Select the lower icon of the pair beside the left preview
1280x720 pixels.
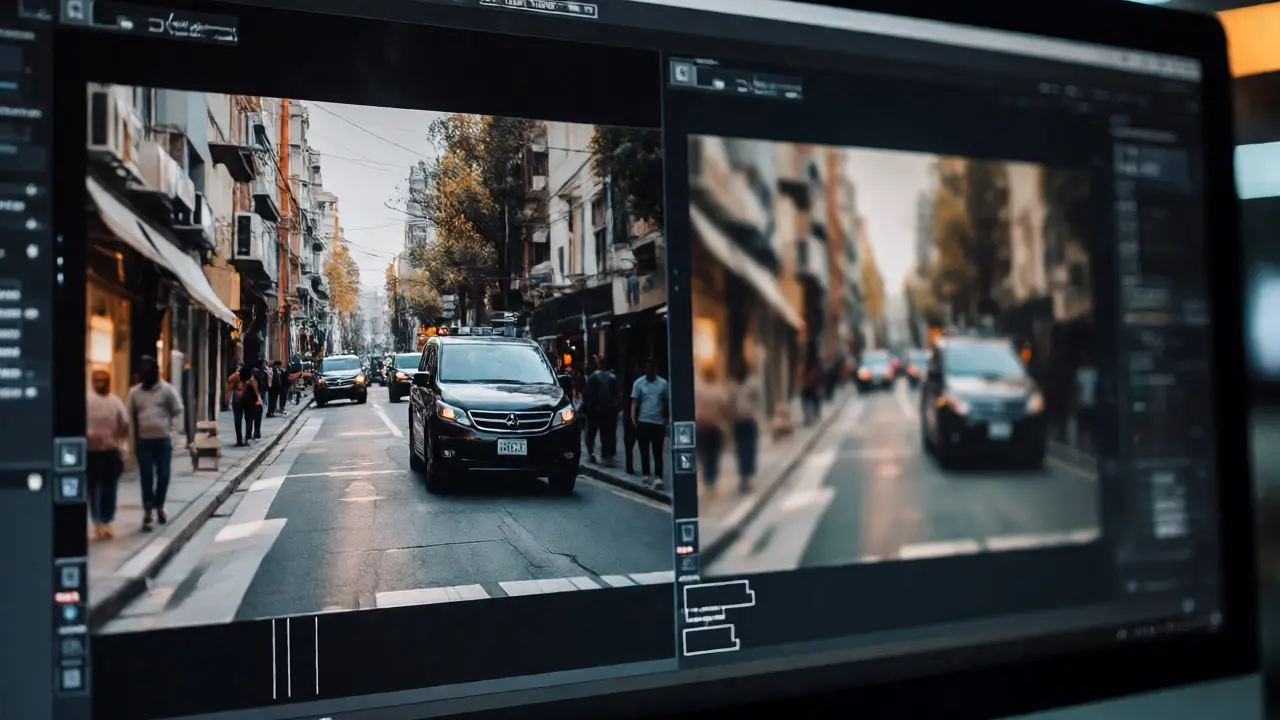click(x=69, y=487)
